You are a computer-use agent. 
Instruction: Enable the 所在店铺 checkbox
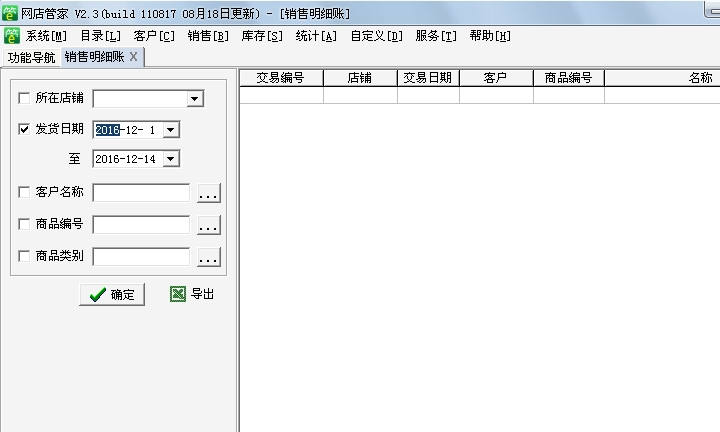pos(24,98)
